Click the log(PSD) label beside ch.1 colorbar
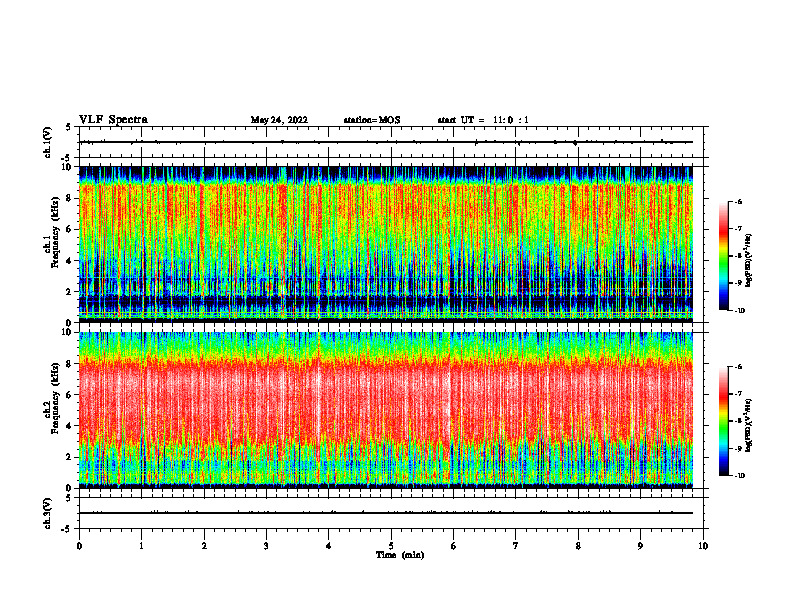This screenshot has height=612, width=792. 748,261
